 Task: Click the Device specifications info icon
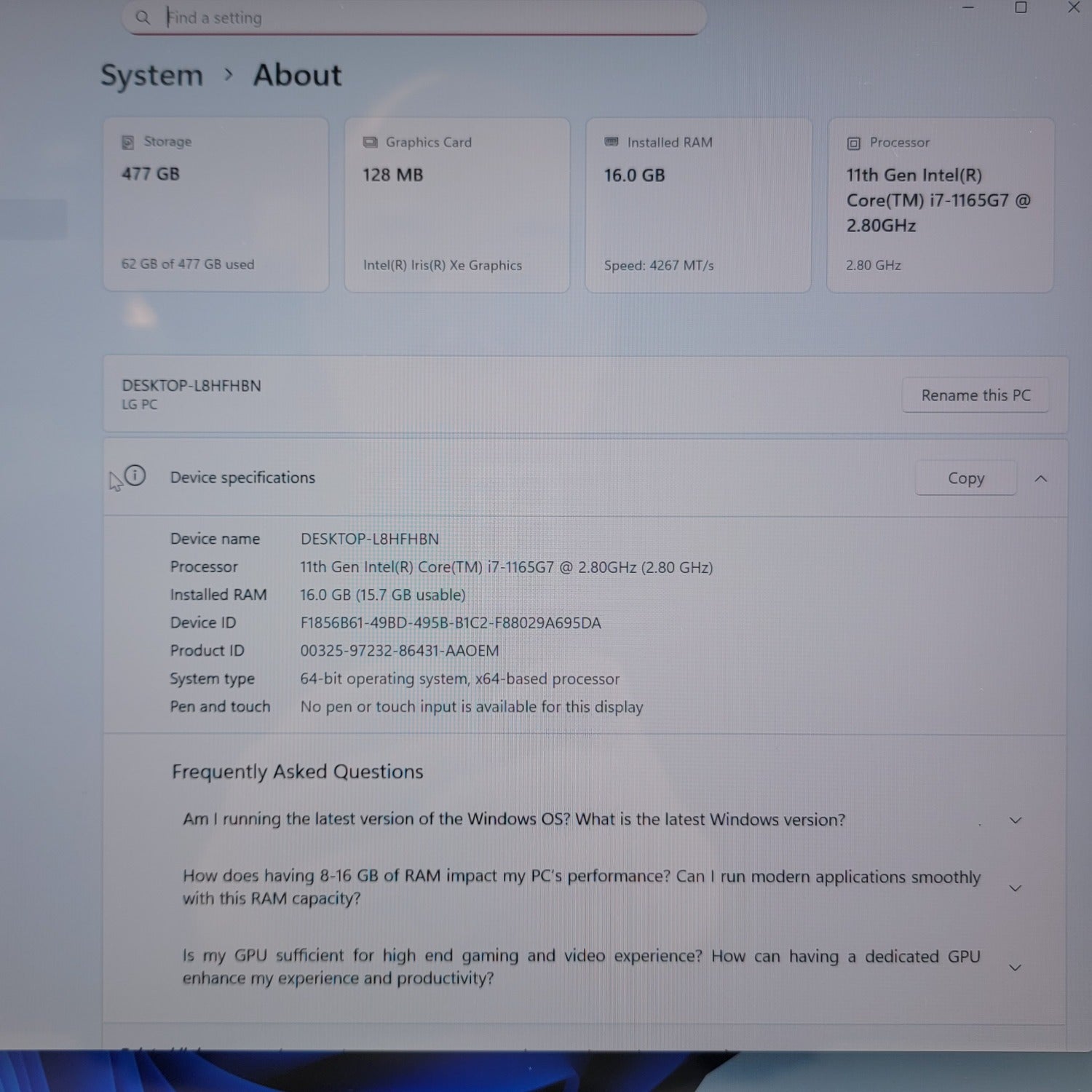(x=135, y=476)
